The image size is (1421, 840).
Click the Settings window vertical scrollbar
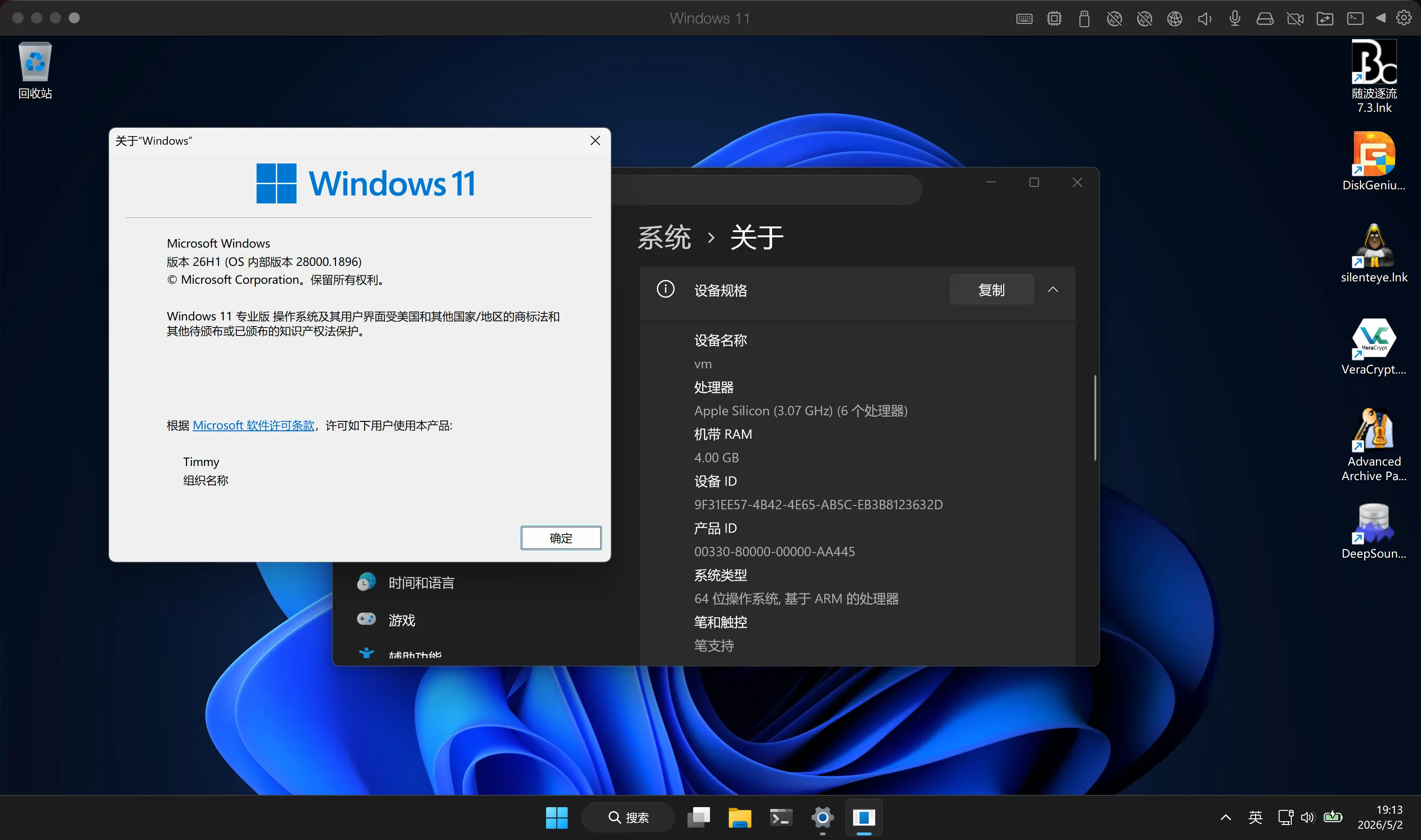coord(1095,418)
